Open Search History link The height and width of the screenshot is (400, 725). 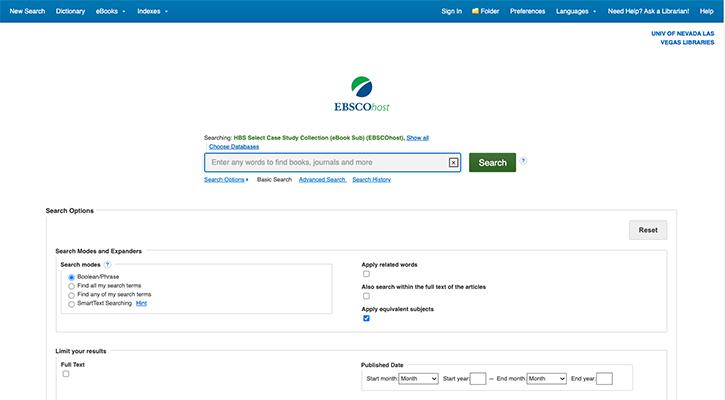pos(371,179)
